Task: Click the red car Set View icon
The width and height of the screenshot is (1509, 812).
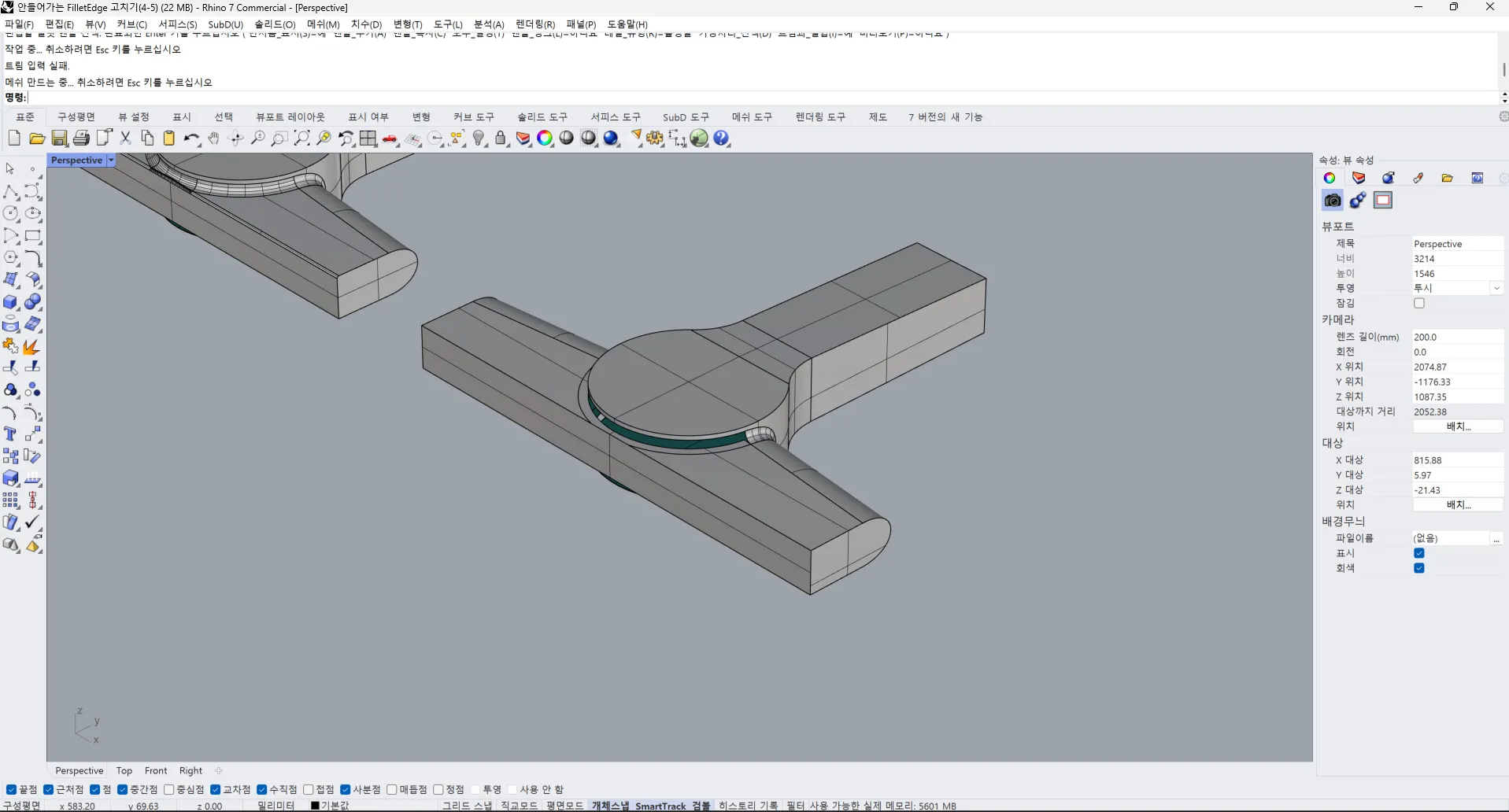Action: click(x=390, y=138)
